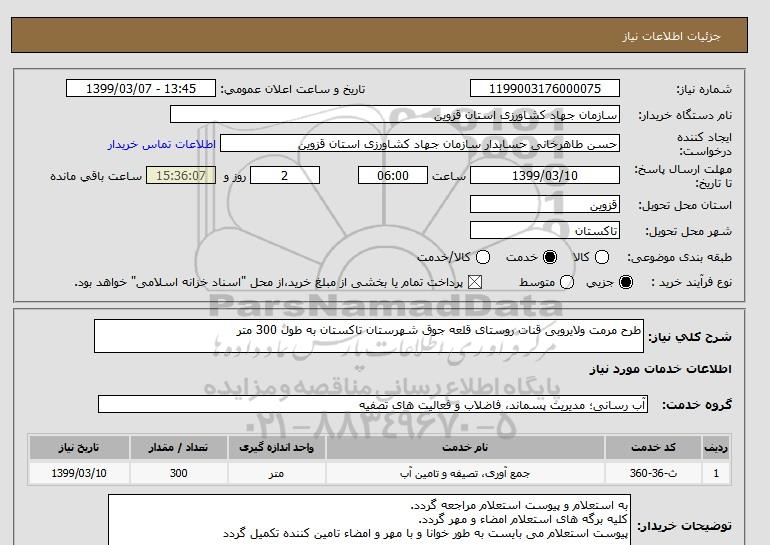Click the جزئیات اطلاعات نیاز header title
Image resolution: width=770 pixels, height=545 pixels.
671,36
